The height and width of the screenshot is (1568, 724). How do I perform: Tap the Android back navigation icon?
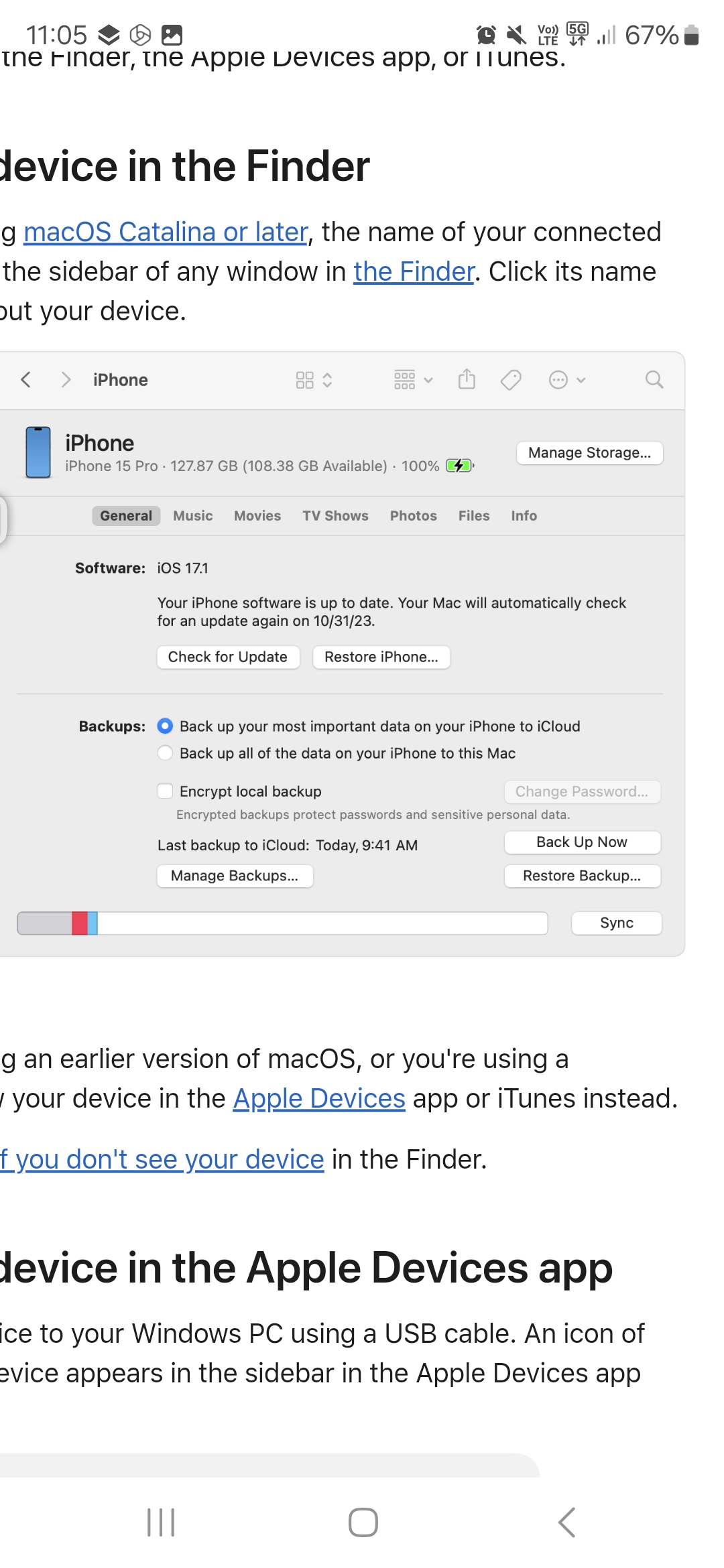[x=566, y=1522]
